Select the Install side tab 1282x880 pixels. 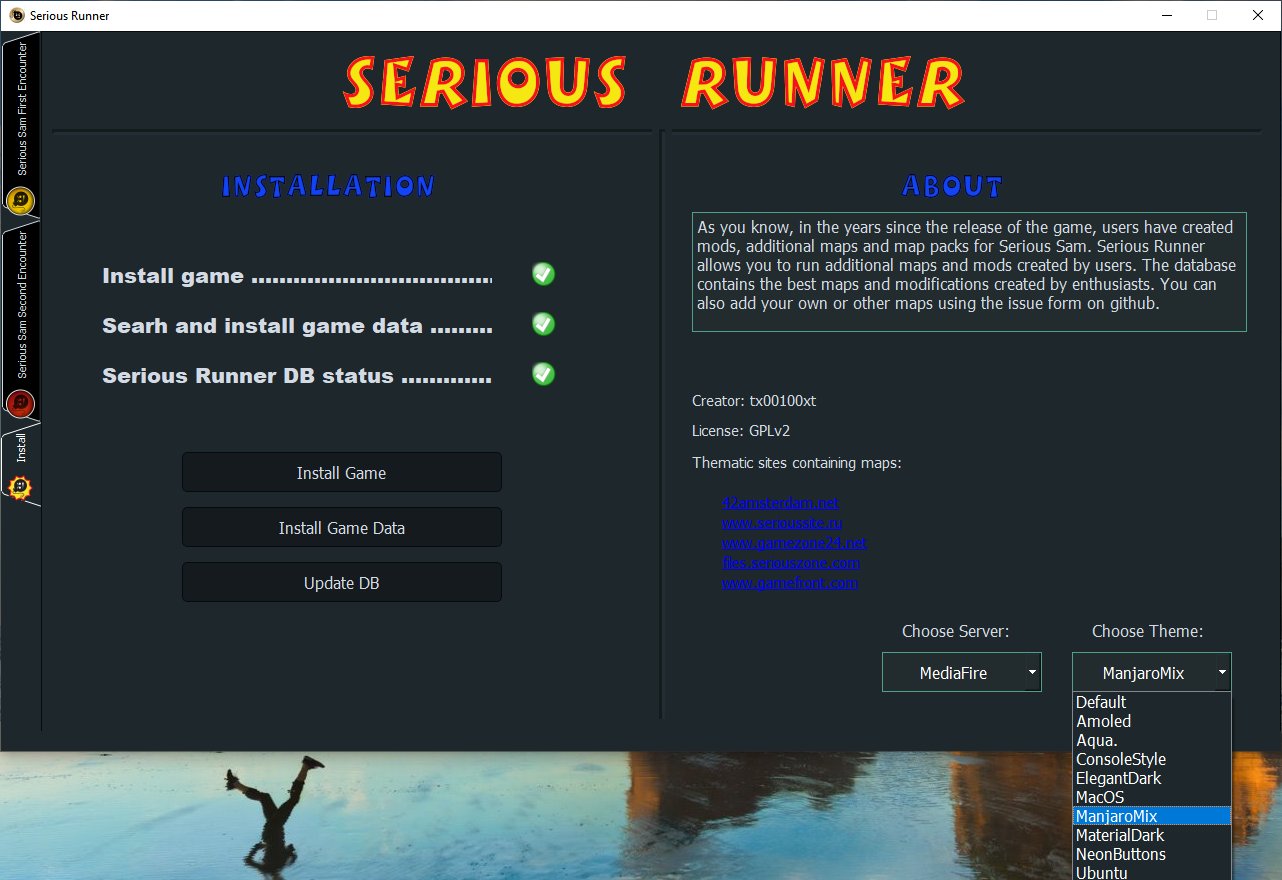(x=21, y=465)
